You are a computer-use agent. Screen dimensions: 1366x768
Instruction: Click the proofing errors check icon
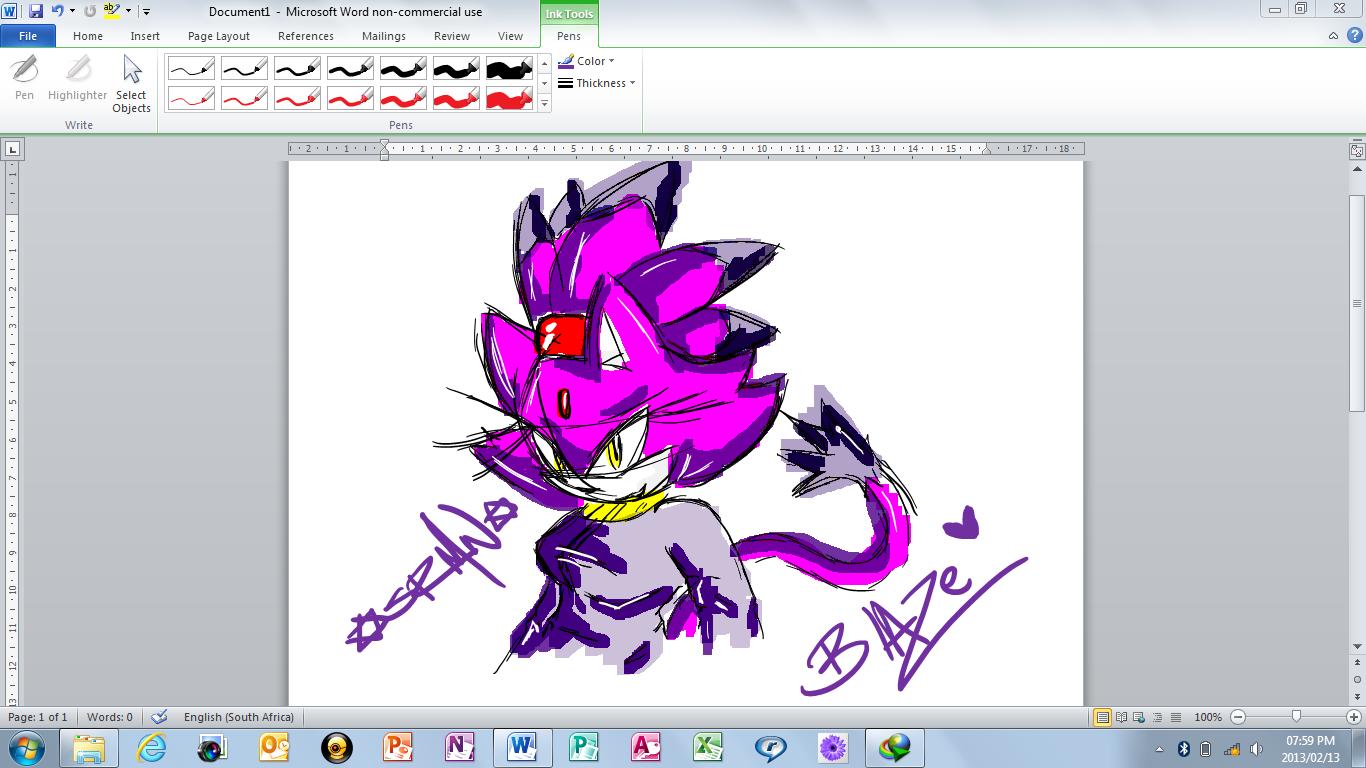coord(159,717)
